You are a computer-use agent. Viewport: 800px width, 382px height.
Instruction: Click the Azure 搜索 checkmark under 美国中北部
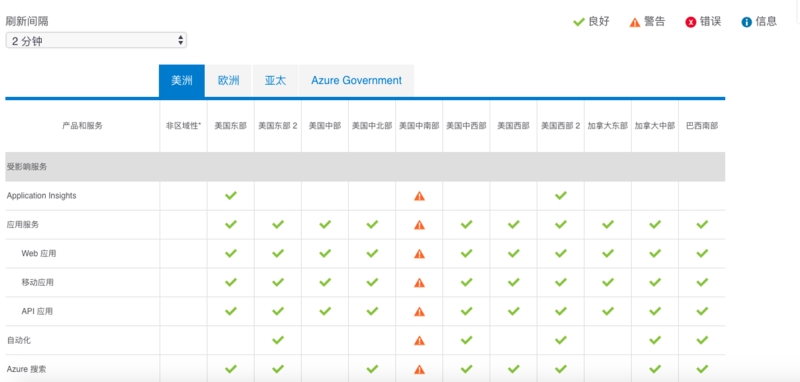(x=372, y=369)
